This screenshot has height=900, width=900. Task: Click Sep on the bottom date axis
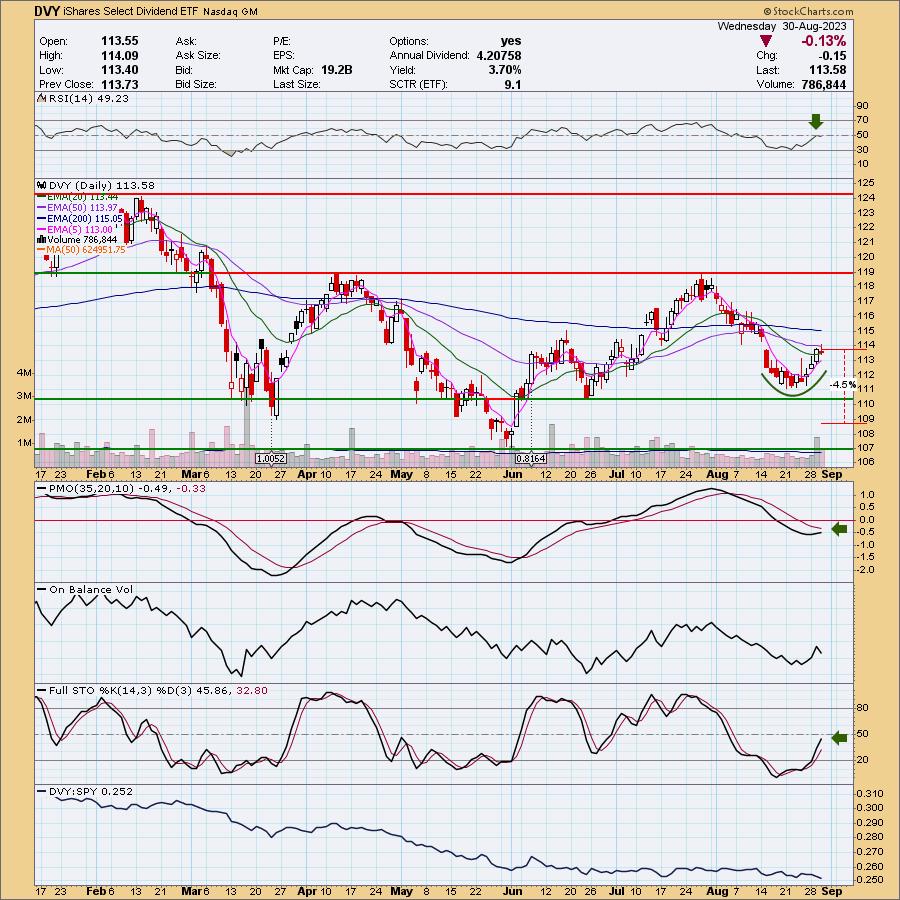(x=832, y=891)
